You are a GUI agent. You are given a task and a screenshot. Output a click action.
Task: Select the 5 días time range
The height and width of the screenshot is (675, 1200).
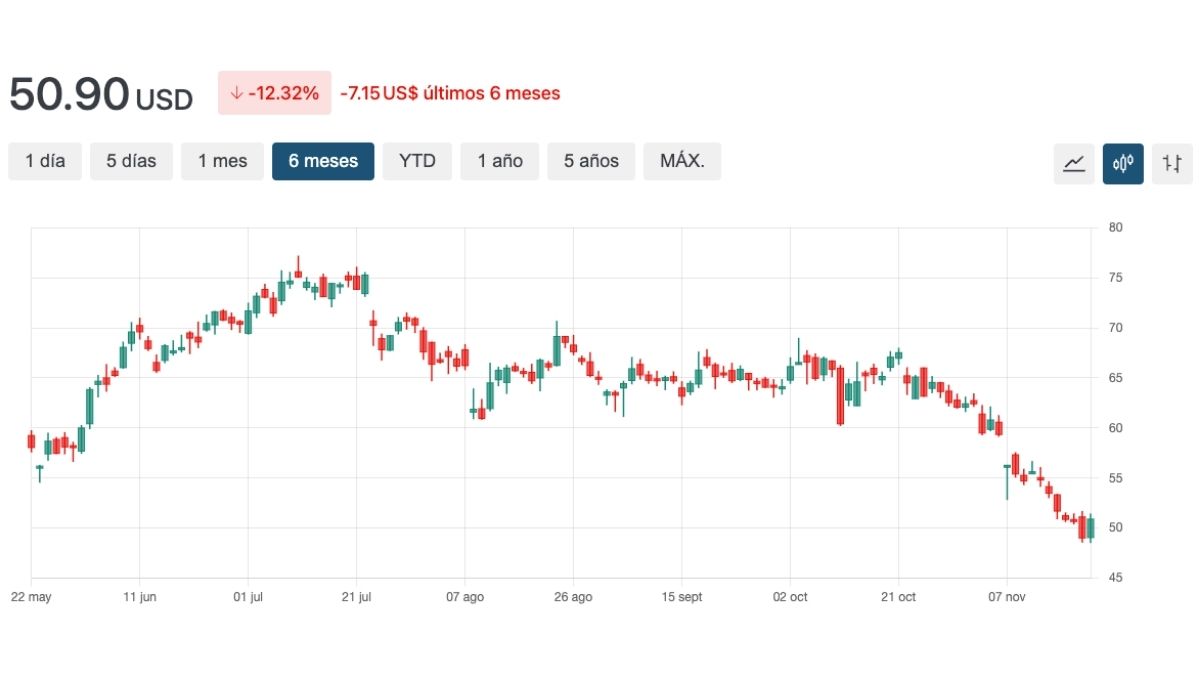[131, 161]
